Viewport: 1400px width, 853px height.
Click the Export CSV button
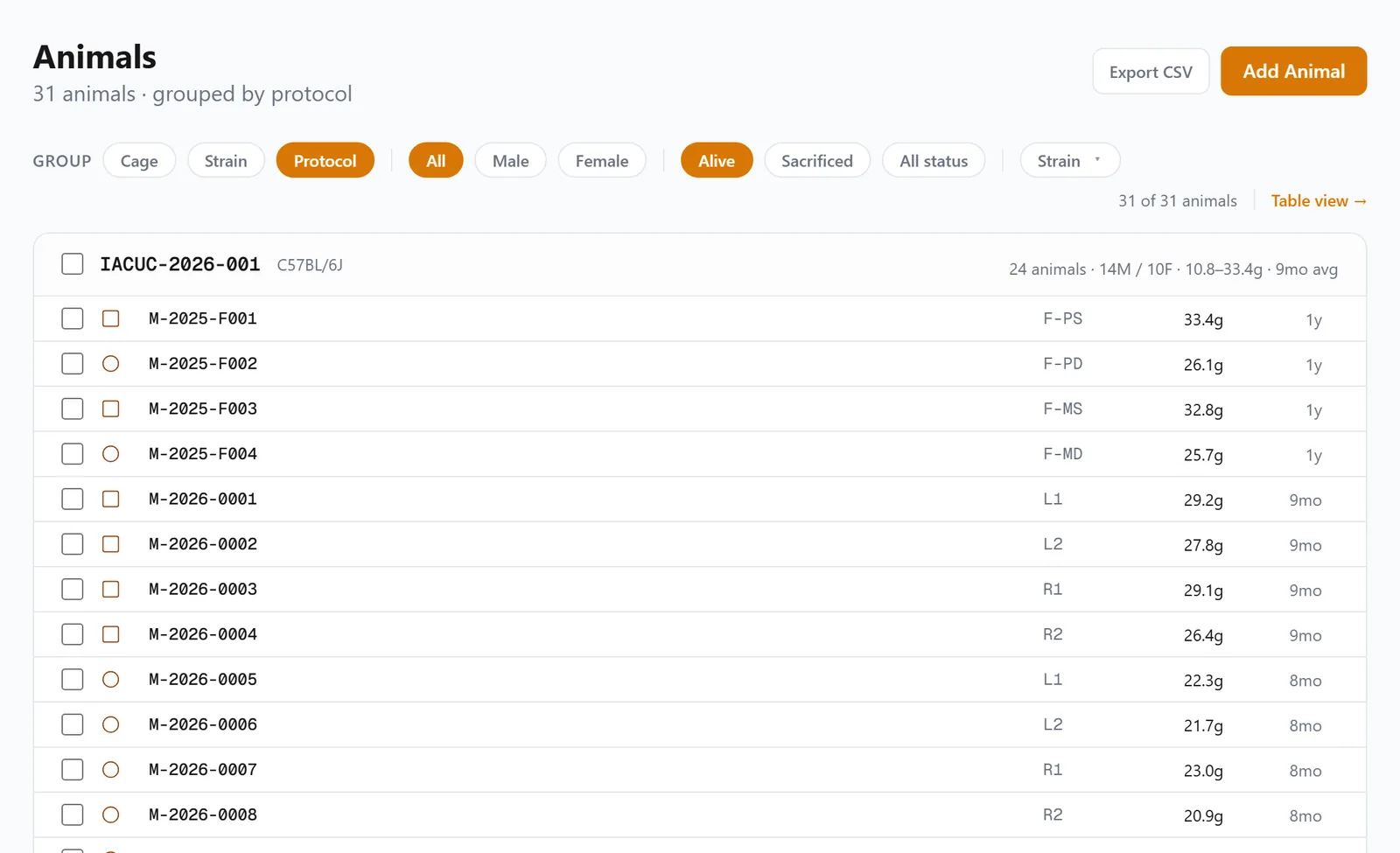point(1151,72)
